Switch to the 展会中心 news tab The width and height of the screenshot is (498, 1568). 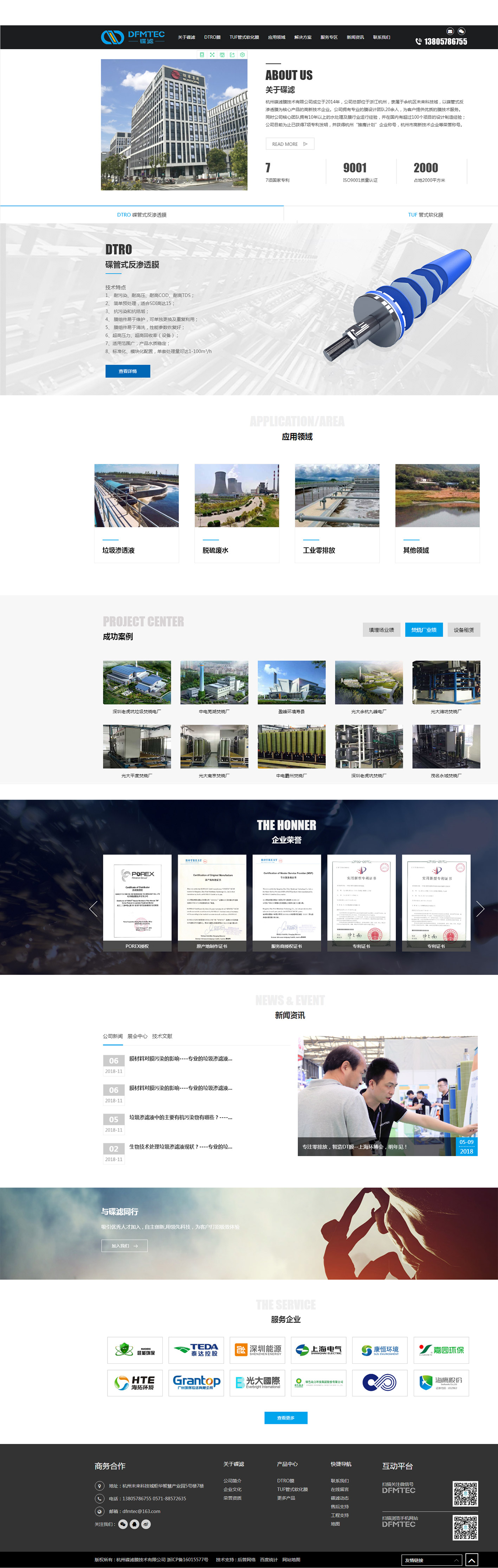click(x=137, y=1036)
